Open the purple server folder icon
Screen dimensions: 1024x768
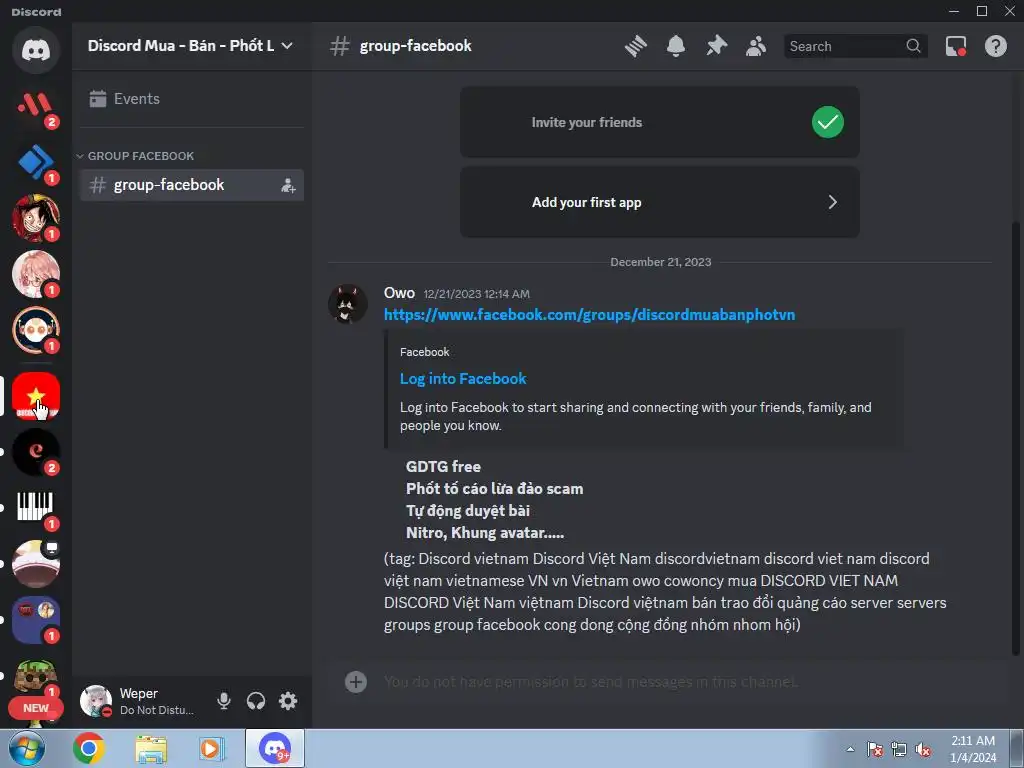36,620
